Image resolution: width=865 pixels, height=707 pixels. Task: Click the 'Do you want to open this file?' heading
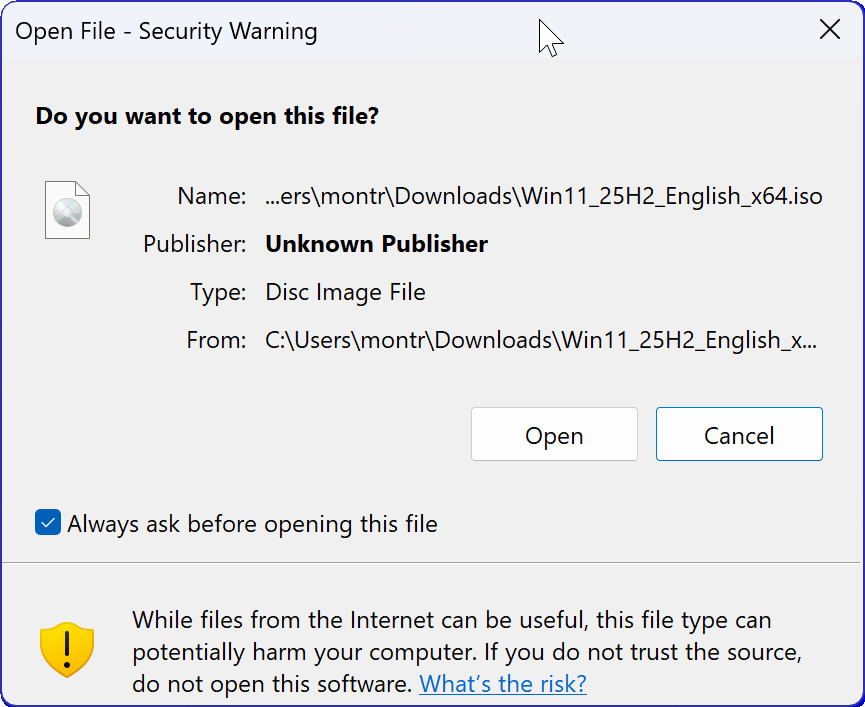[x=207, y=116]
